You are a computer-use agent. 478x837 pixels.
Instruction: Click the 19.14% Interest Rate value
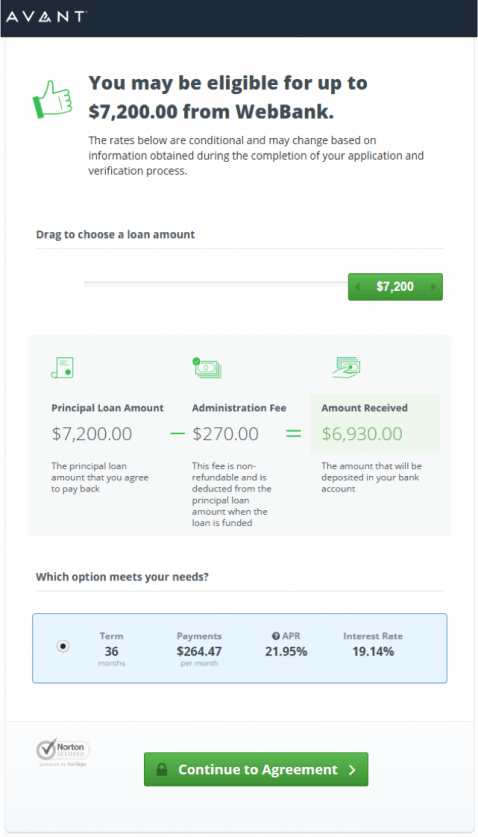pos(373,651)
